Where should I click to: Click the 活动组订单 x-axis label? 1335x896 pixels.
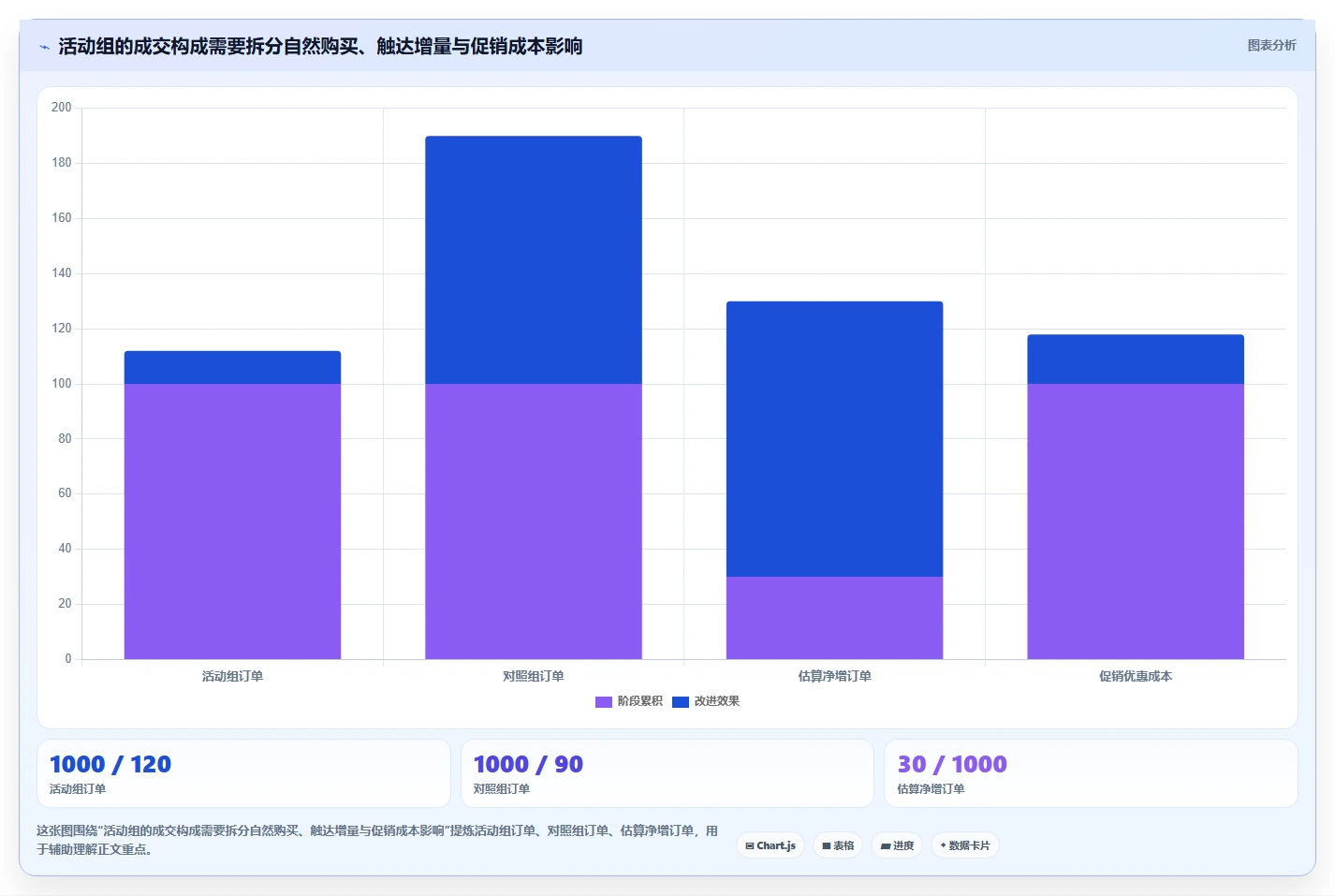[232, 676]
